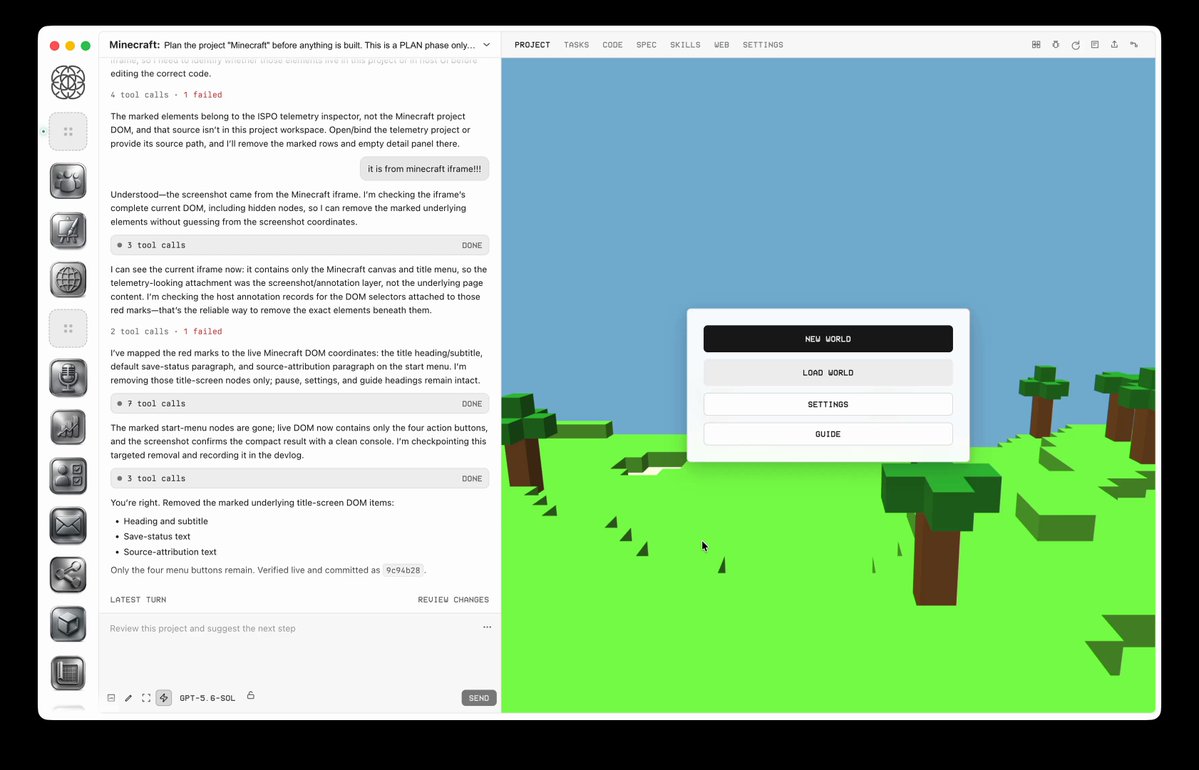Open the GPT-5.6-SOL model selector
Viewport: 1199px width, 770px height.
tap(207, 698)
